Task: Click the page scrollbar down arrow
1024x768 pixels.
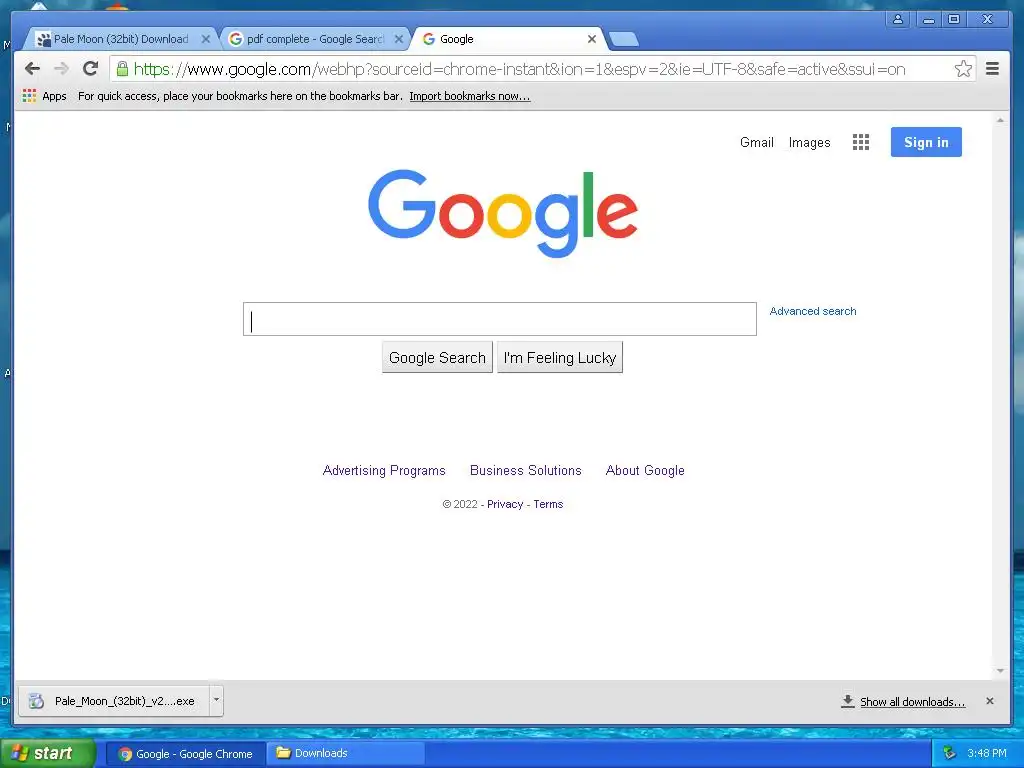Action: (x=1000, y=671)
